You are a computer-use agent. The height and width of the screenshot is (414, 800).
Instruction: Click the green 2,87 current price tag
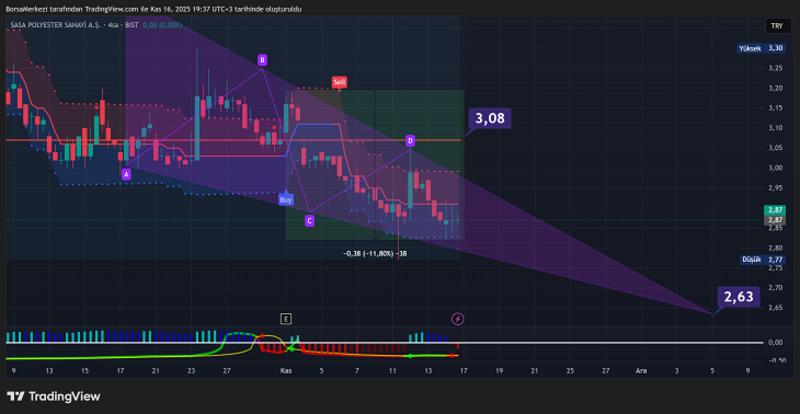[775, 211]
